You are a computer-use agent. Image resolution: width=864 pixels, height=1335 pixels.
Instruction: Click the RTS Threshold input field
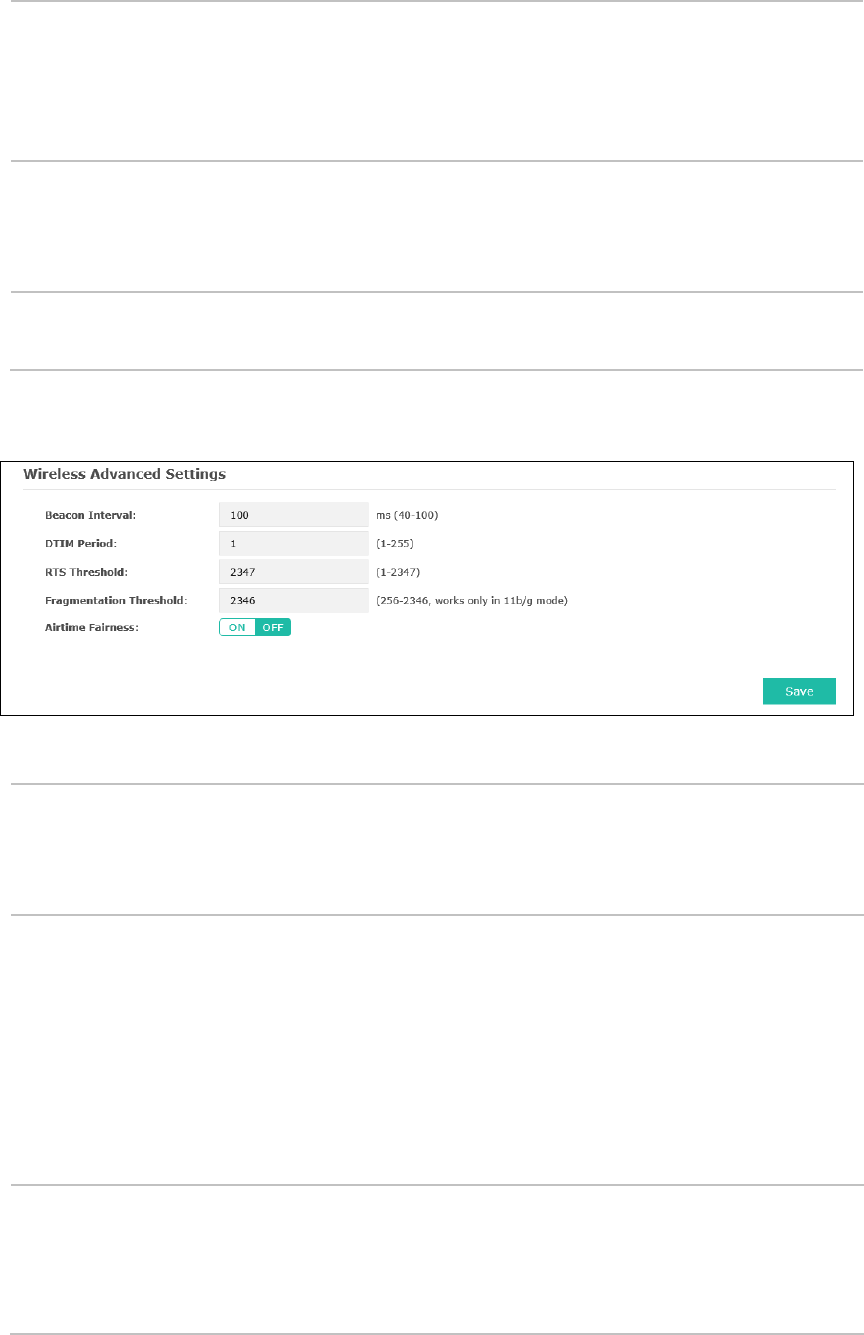[294, 572]
